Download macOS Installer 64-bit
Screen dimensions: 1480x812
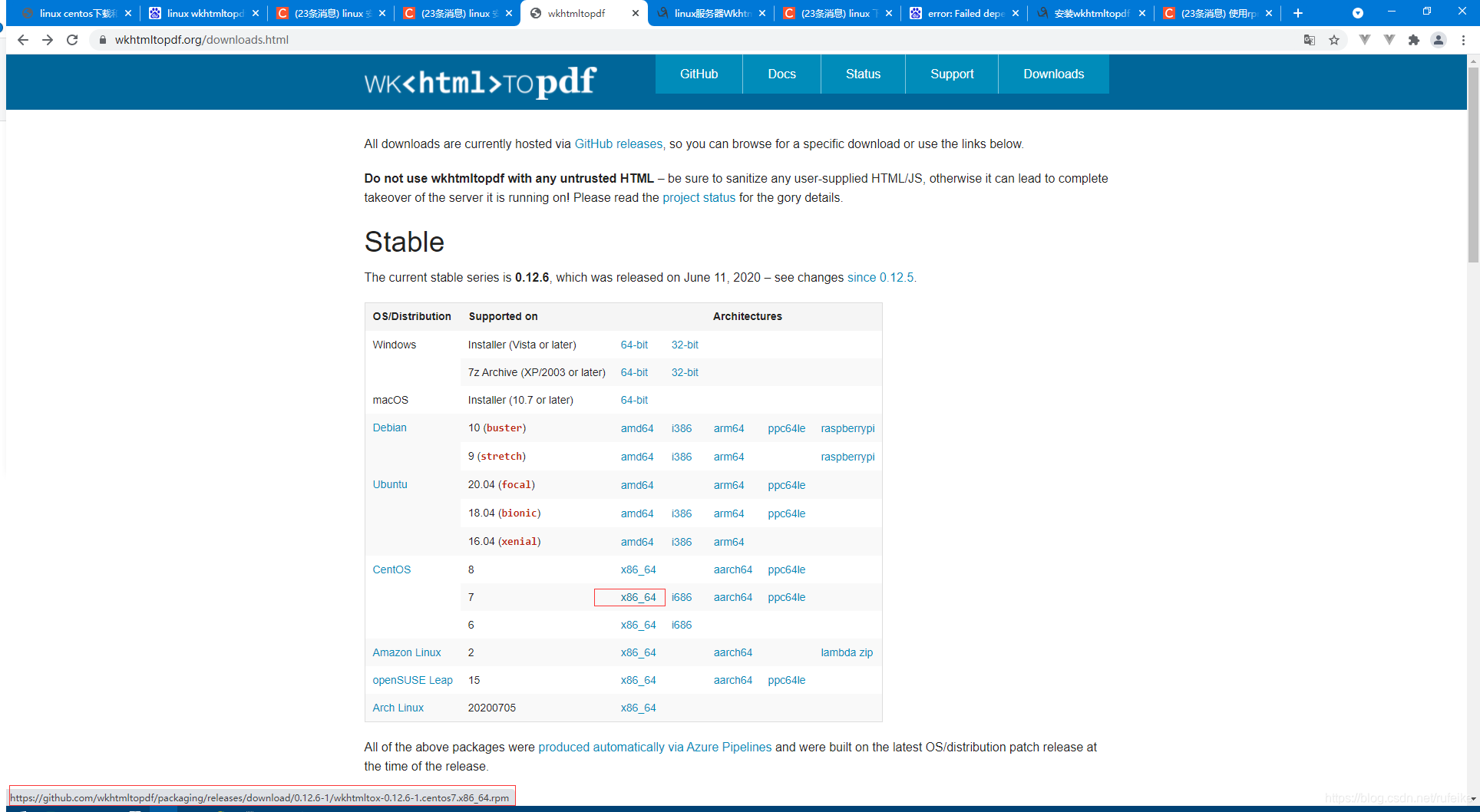coord(634,401)
